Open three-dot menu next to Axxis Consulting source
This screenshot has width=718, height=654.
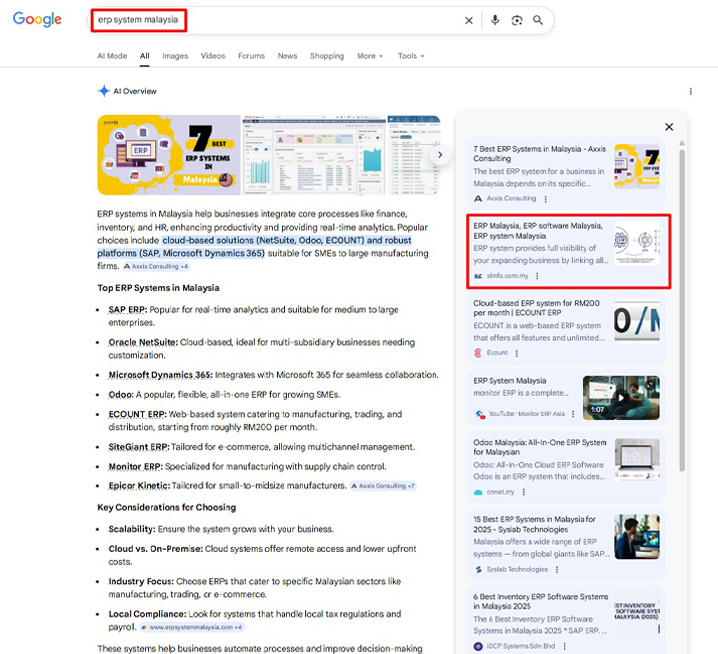[545, 199]
